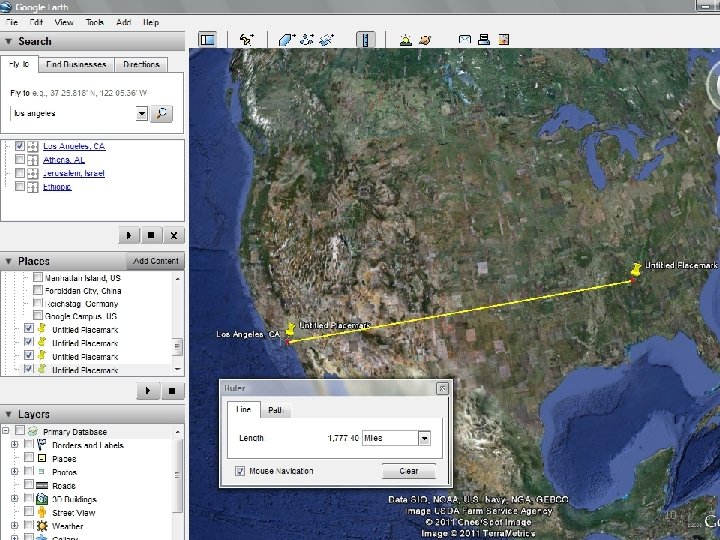The height and width of the screenshot is (540, 720).
Task: Select the Ruler tool in the toolbar
Action: pos(366,40)
